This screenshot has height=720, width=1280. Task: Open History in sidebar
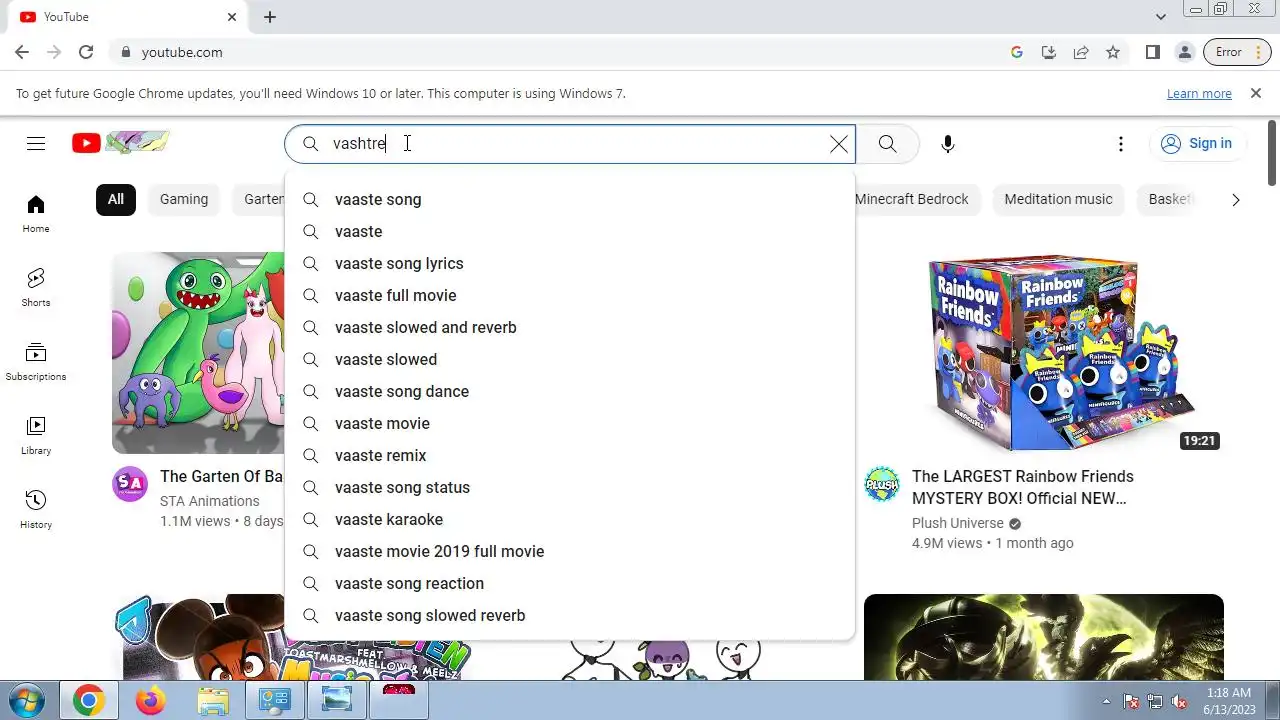36,510
